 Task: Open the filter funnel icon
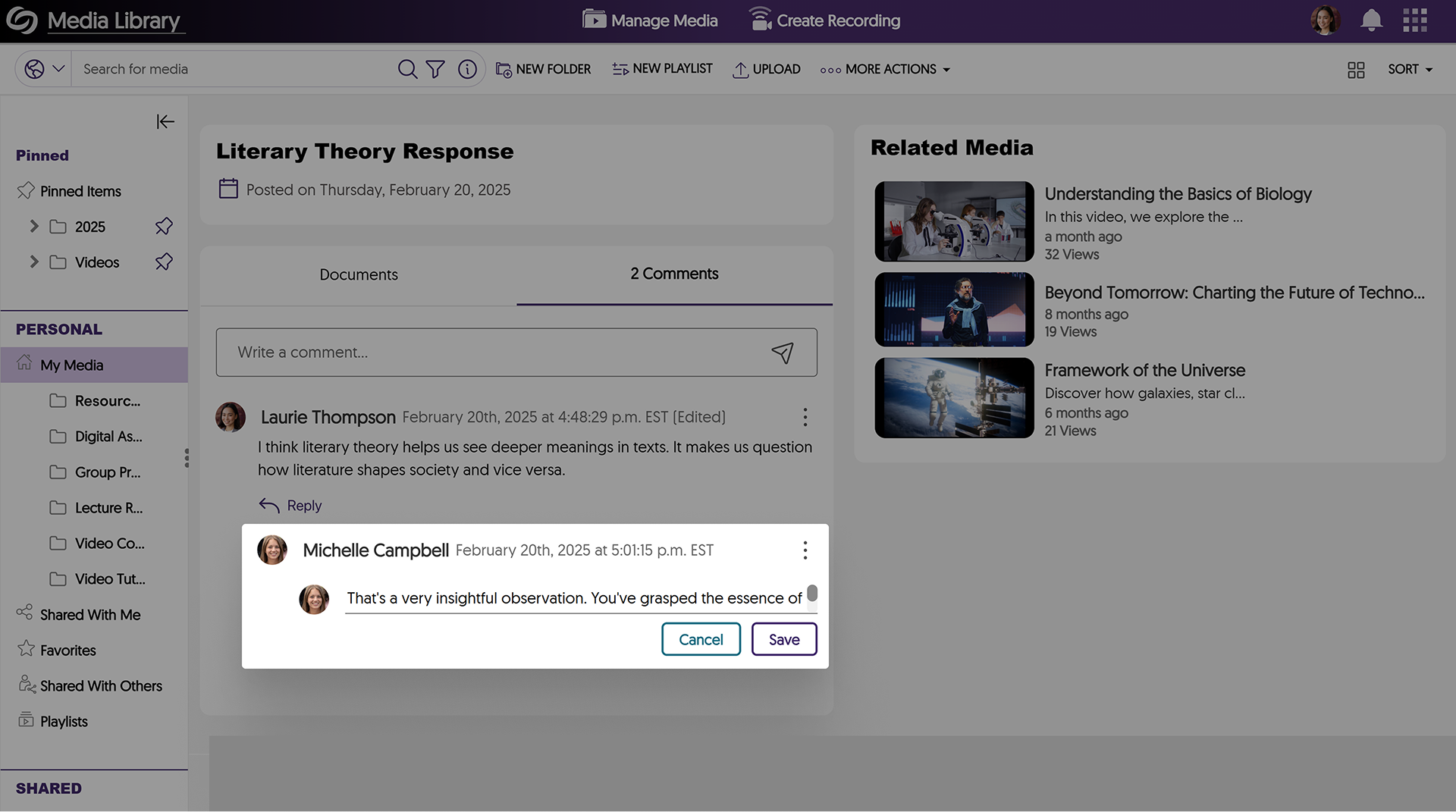[435, 69]
